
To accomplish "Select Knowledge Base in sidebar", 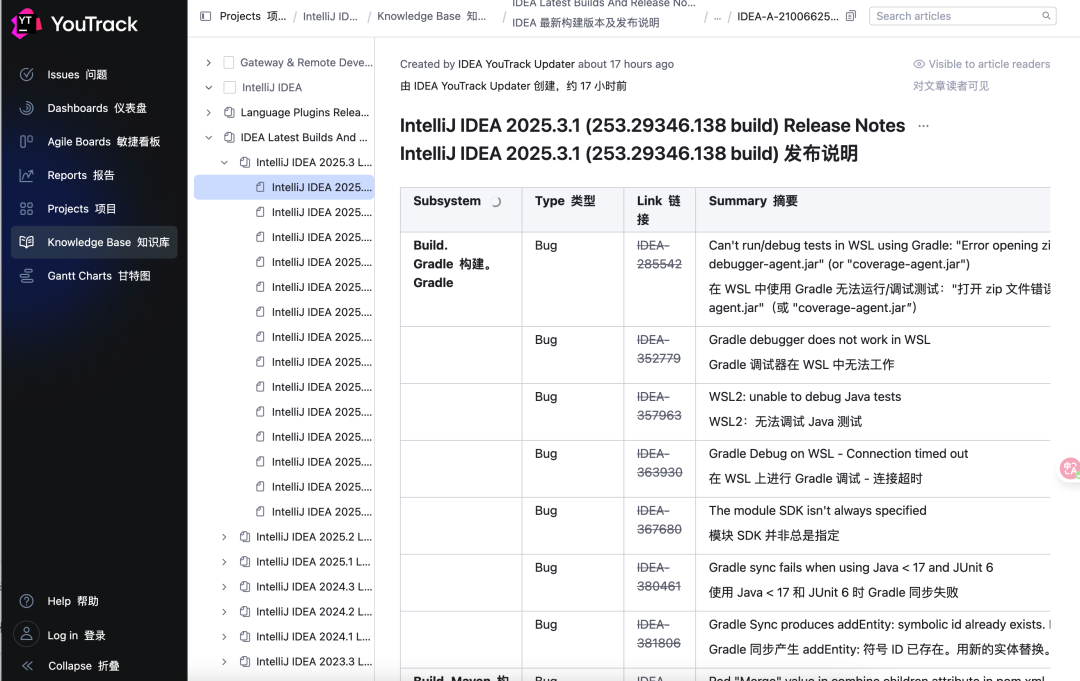I will [x=94, y=242].
